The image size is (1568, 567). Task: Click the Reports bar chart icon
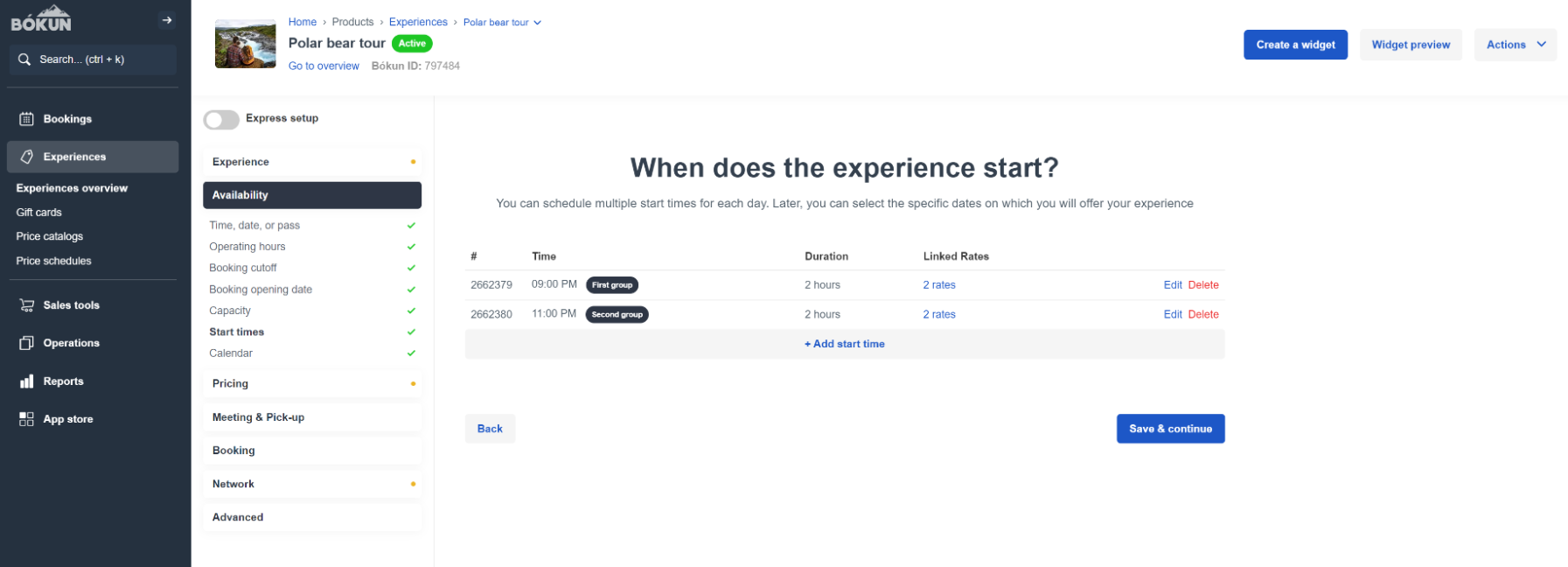tap(27, 381)
